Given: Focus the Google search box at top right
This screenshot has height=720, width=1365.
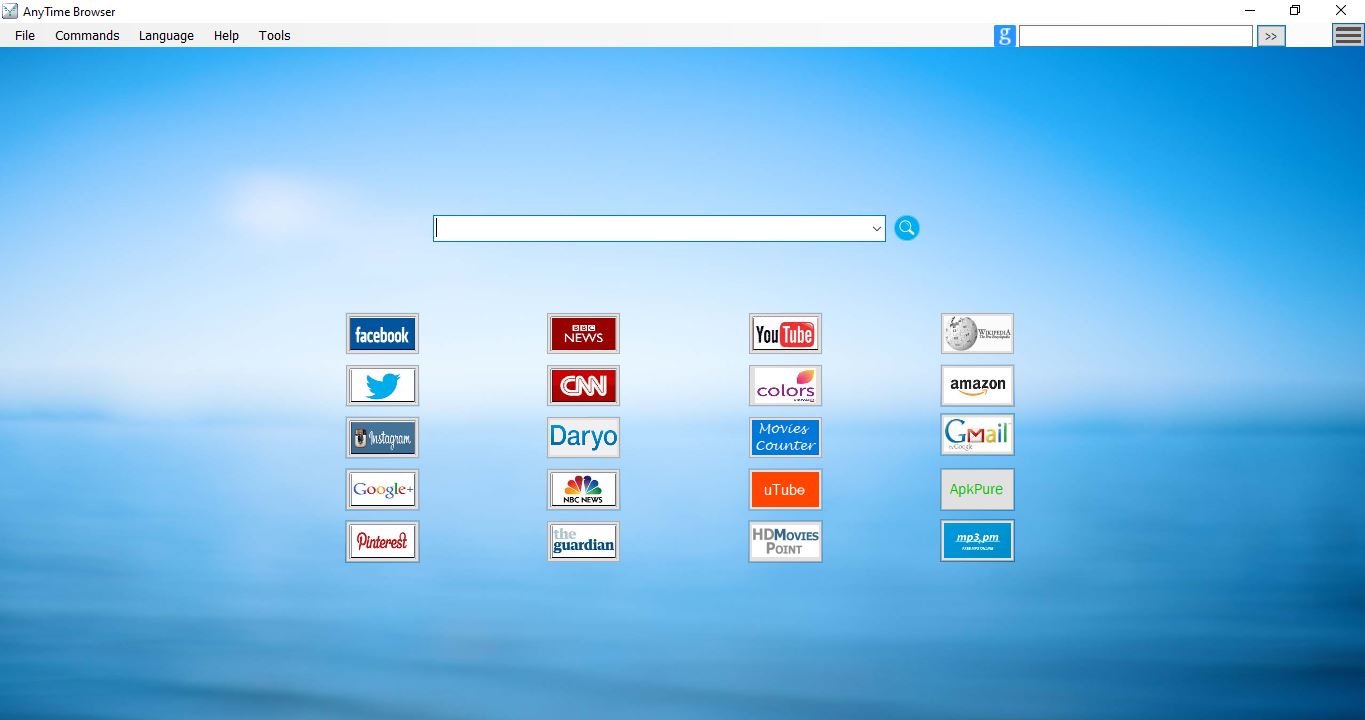Looking at the screenshot, I should [1135, 36].
